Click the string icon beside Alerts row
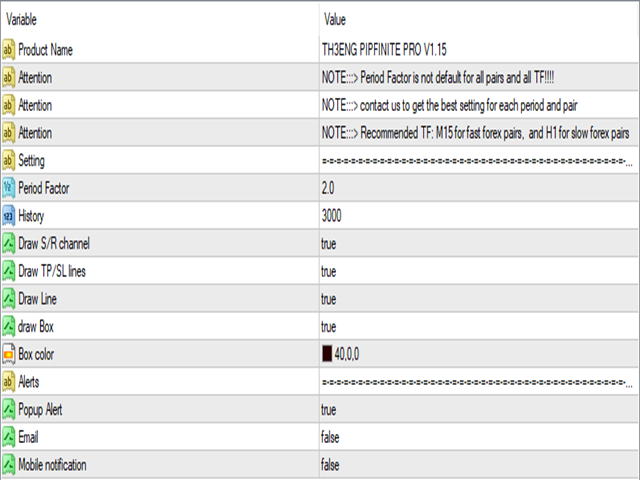The height and width of the screenshot is (480, 640). tap(9, 382)
